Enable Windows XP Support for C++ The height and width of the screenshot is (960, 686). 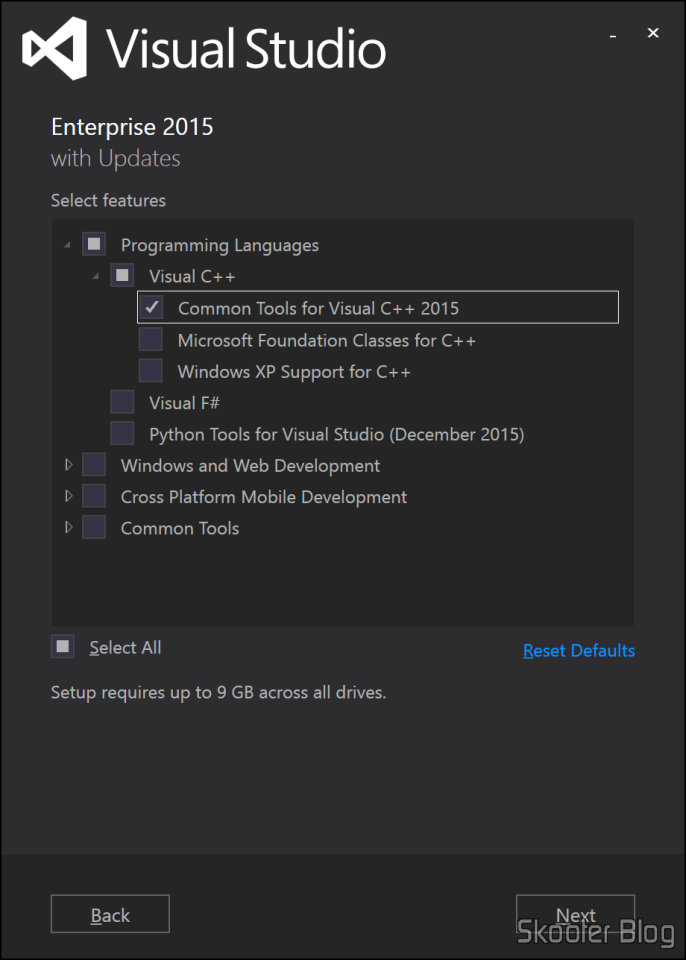click(150, 370)
